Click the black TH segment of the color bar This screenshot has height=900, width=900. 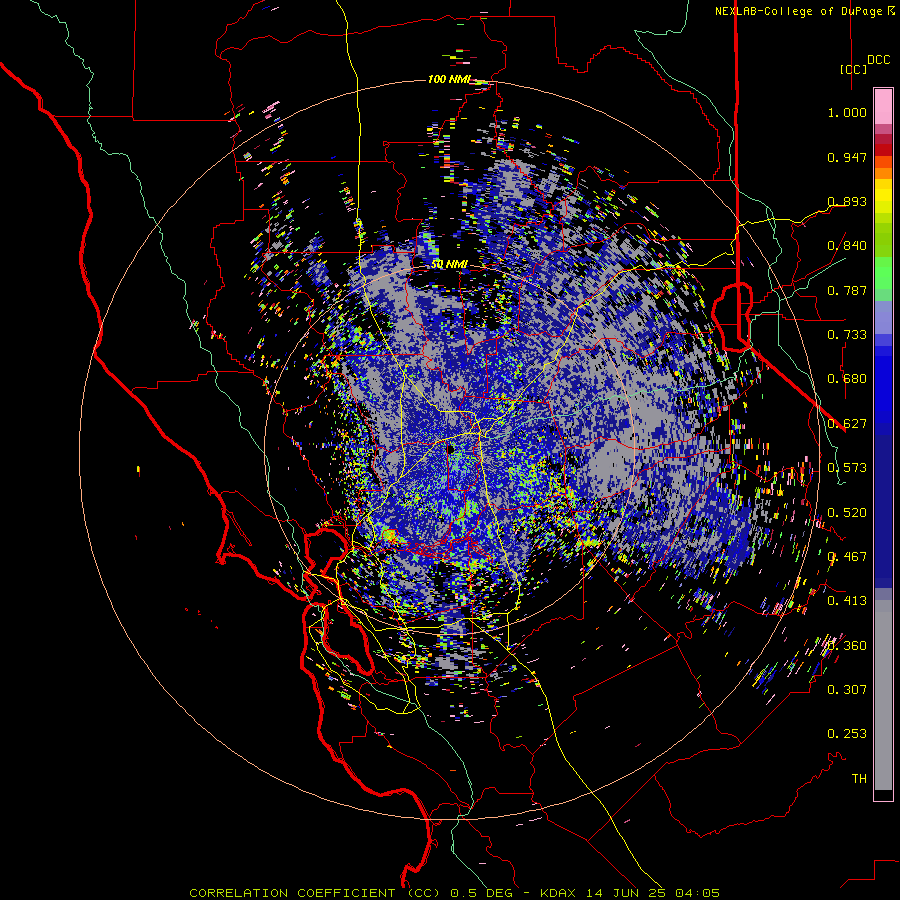883,794
